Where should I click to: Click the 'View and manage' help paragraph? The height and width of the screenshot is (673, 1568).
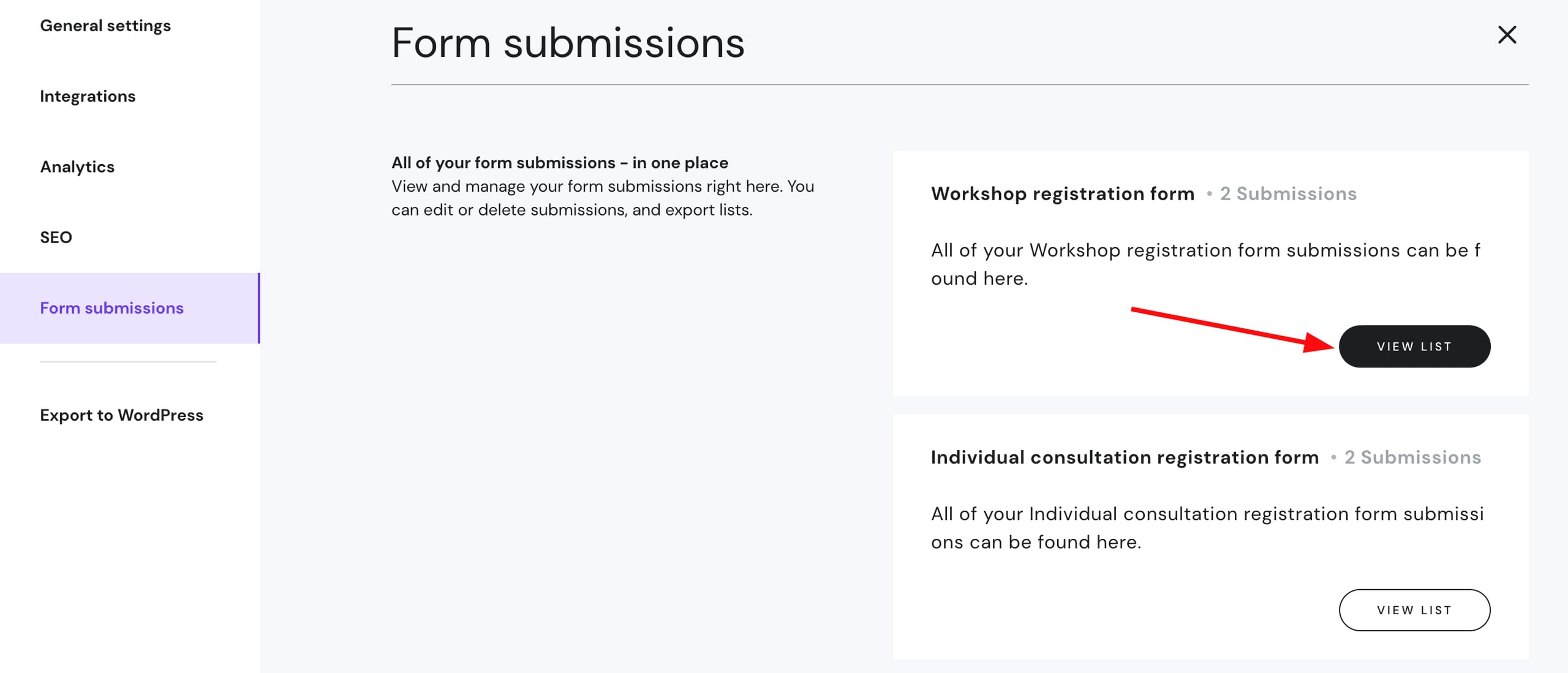click(x=603, y=198)
